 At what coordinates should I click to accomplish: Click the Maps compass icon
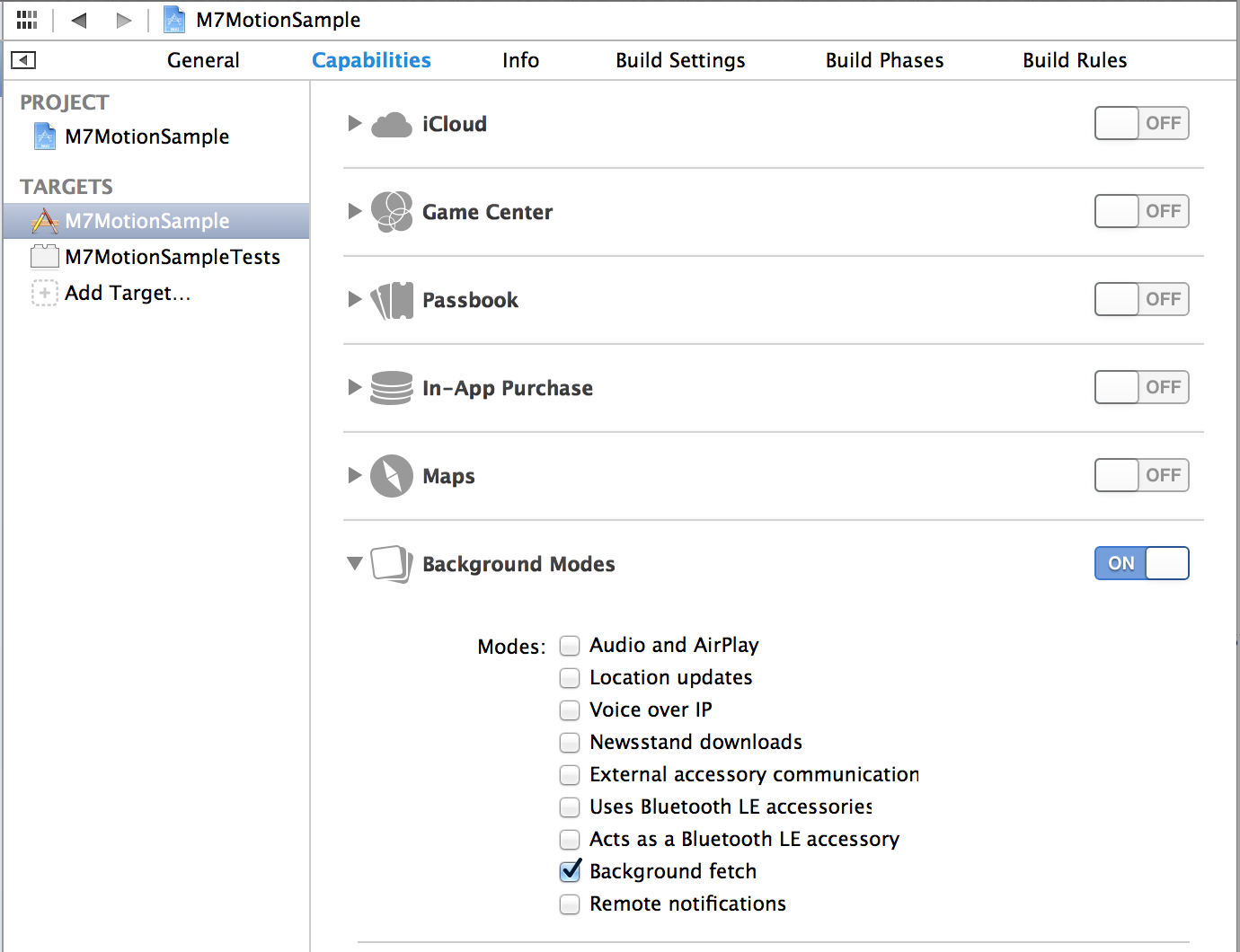(x=392, y=476)
